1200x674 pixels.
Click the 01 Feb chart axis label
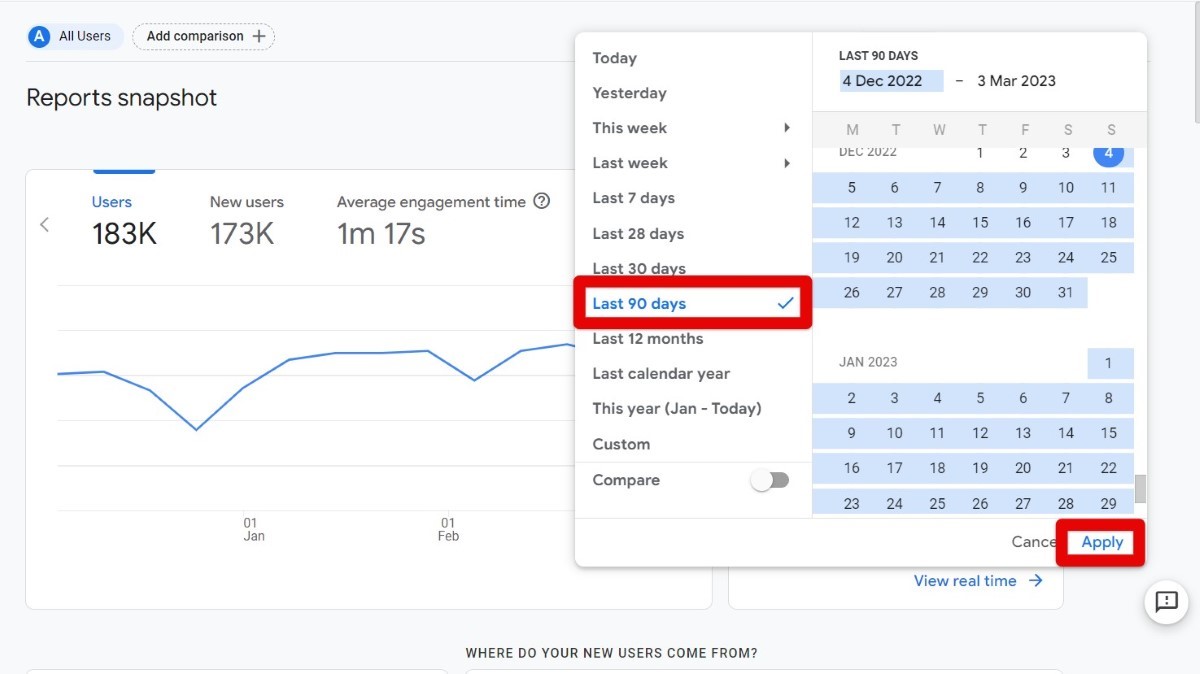448,530
